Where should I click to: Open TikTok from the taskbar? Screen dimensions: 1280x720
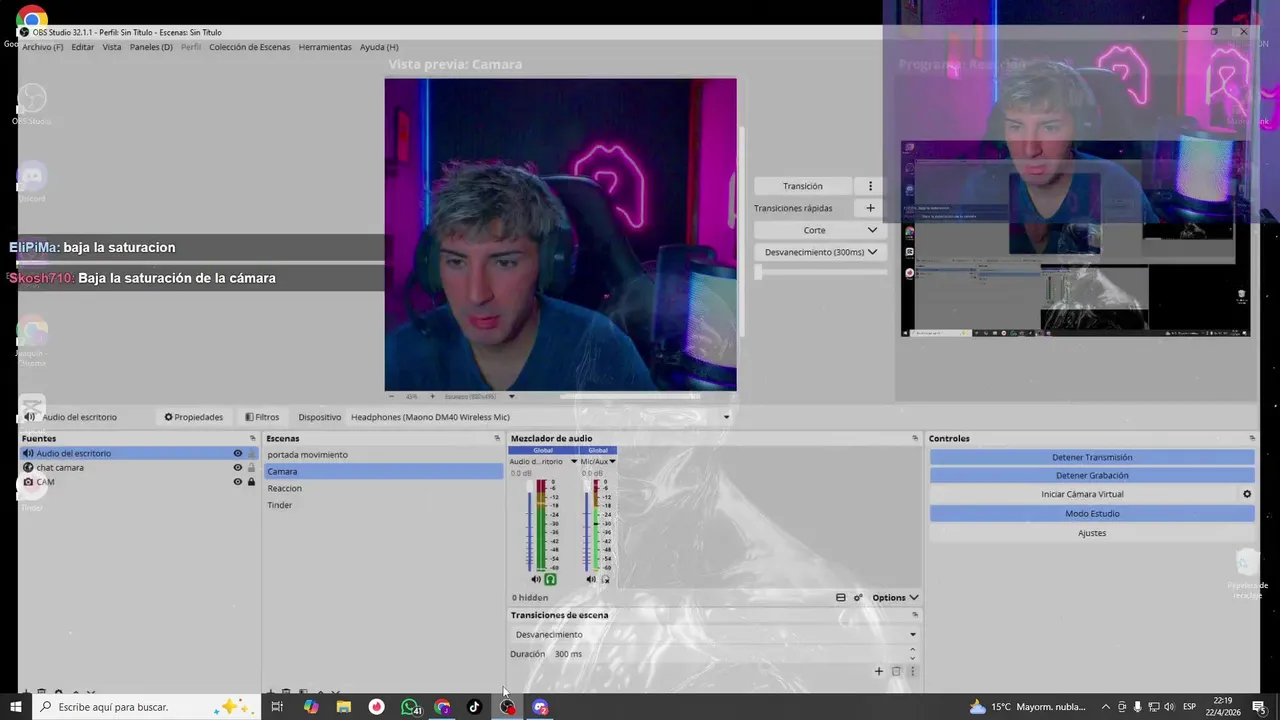click(x=474, y=707)
